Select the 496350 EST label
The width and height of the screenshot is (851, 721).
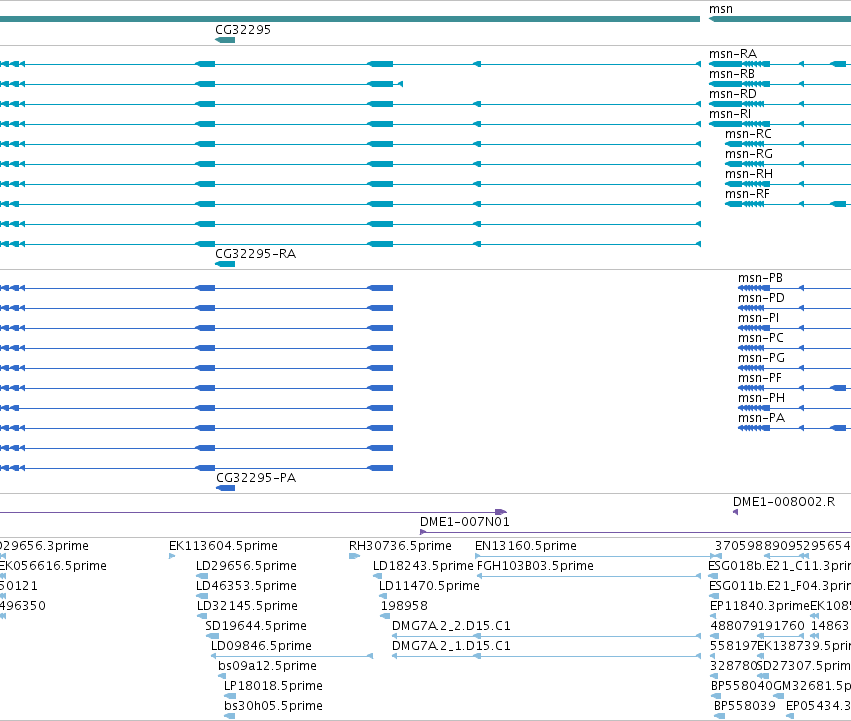pos(23,606)
